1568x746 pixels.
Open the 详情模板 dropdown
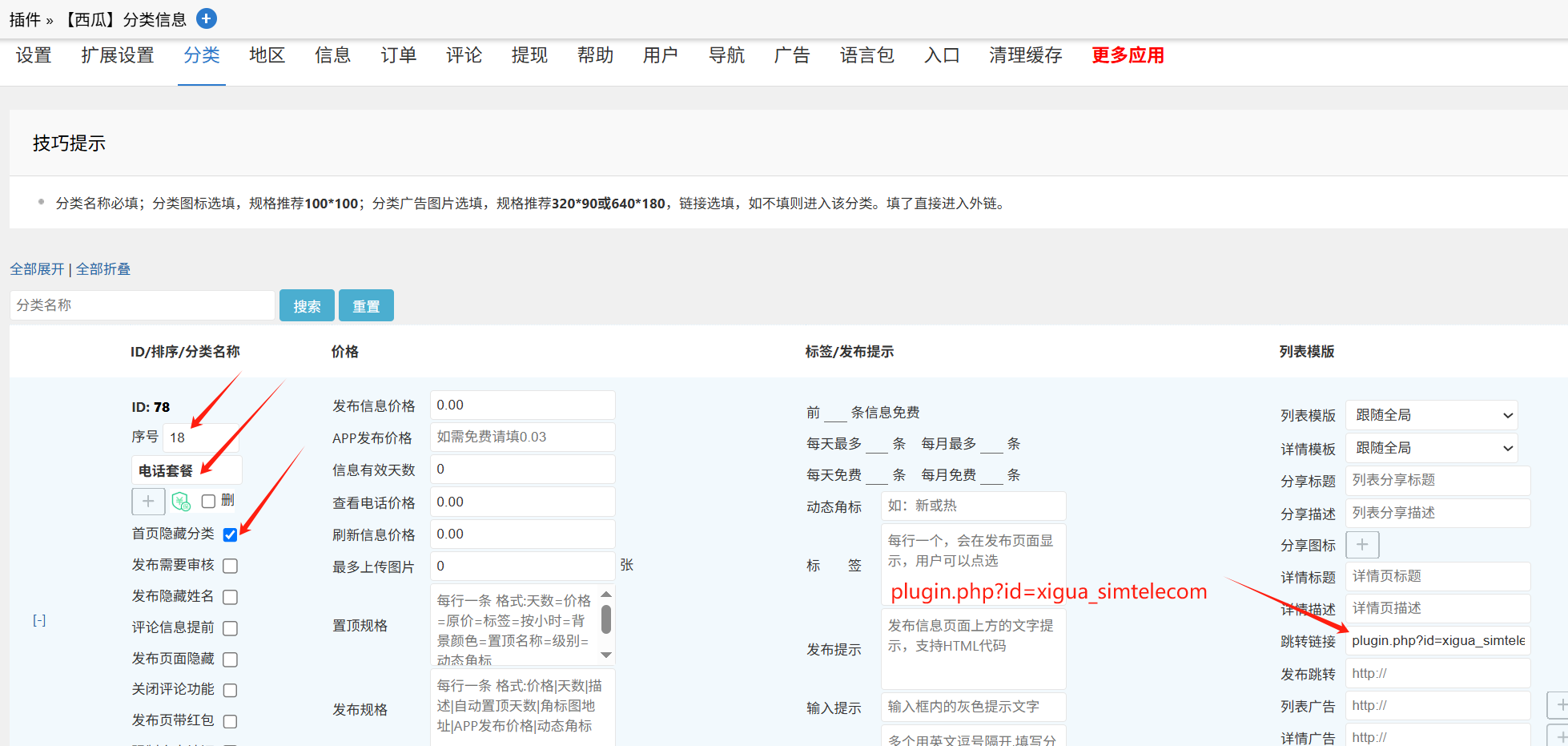coord(1431,448)
